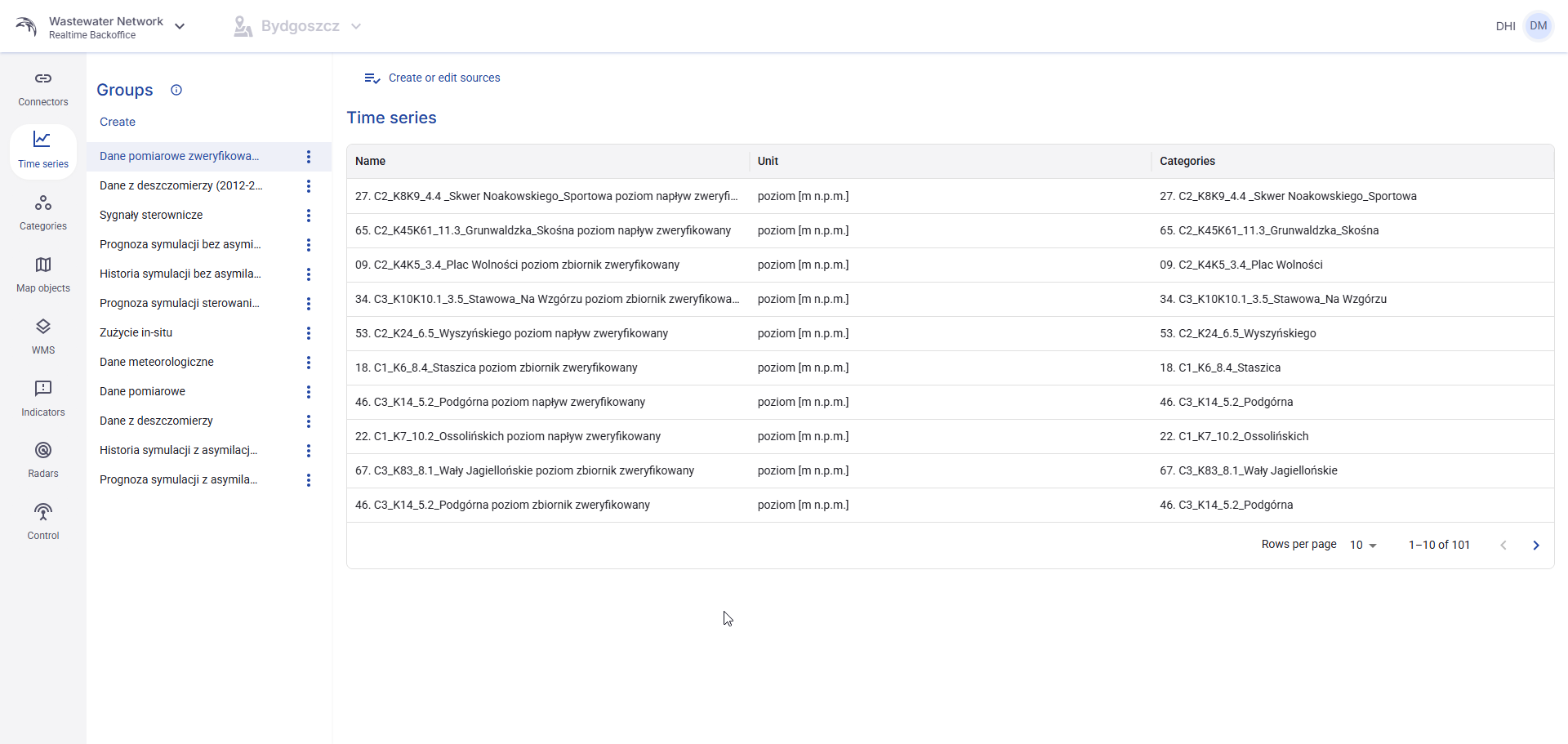
Task: Click Create under Groups
Action: 118,122
